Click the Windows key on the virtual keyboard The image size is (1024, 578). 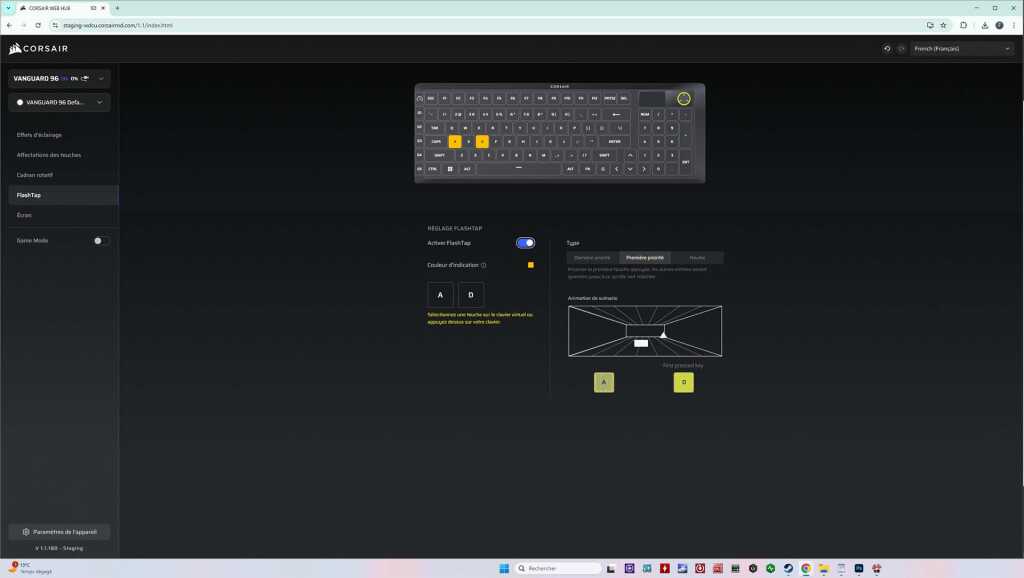point(450,169)
